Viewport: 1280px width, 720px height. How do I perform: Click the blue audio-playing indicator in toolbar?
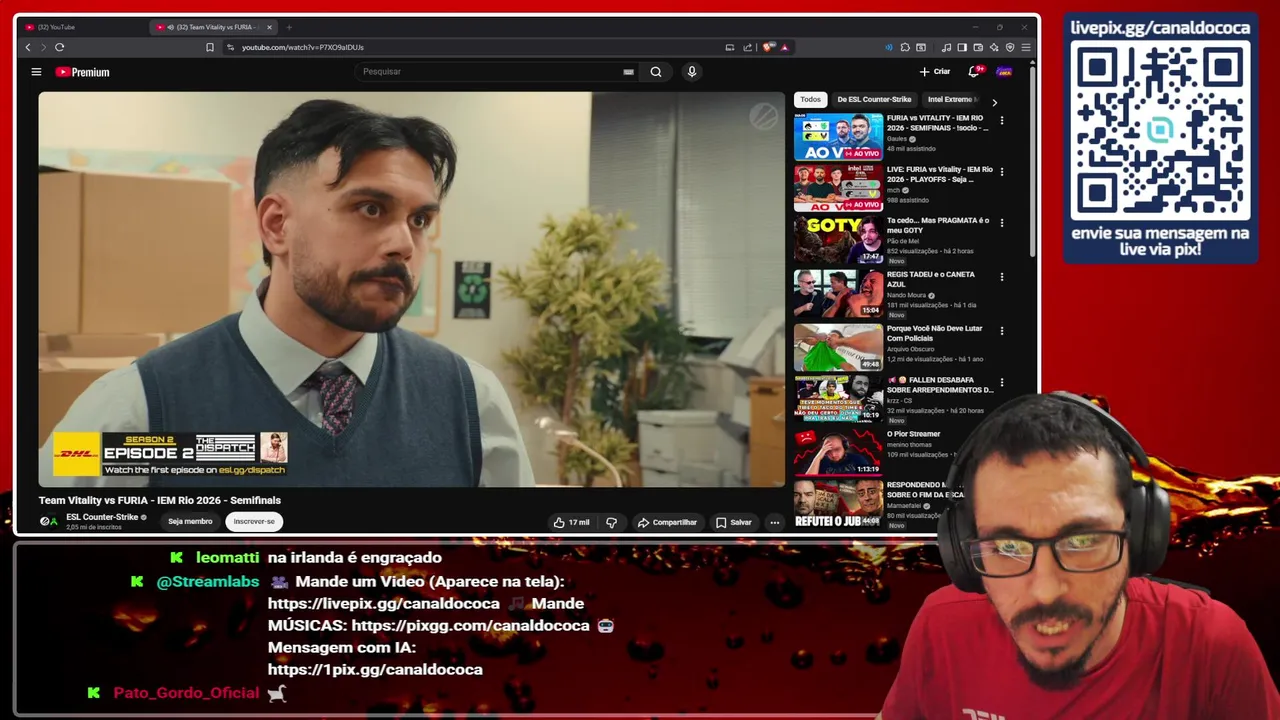click(x=889, y=47)
